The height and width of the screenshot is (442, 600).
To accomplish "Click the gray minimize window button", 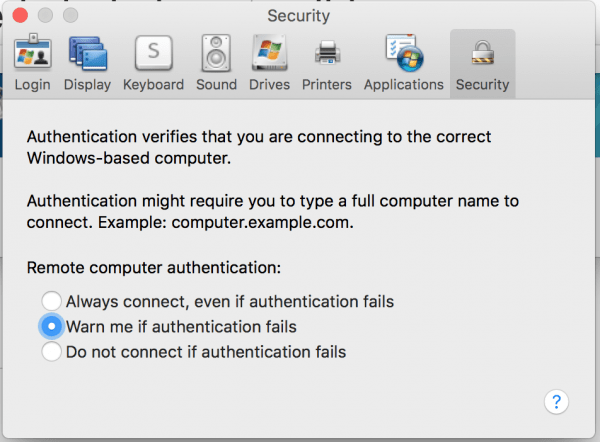I will pos(45,16).
